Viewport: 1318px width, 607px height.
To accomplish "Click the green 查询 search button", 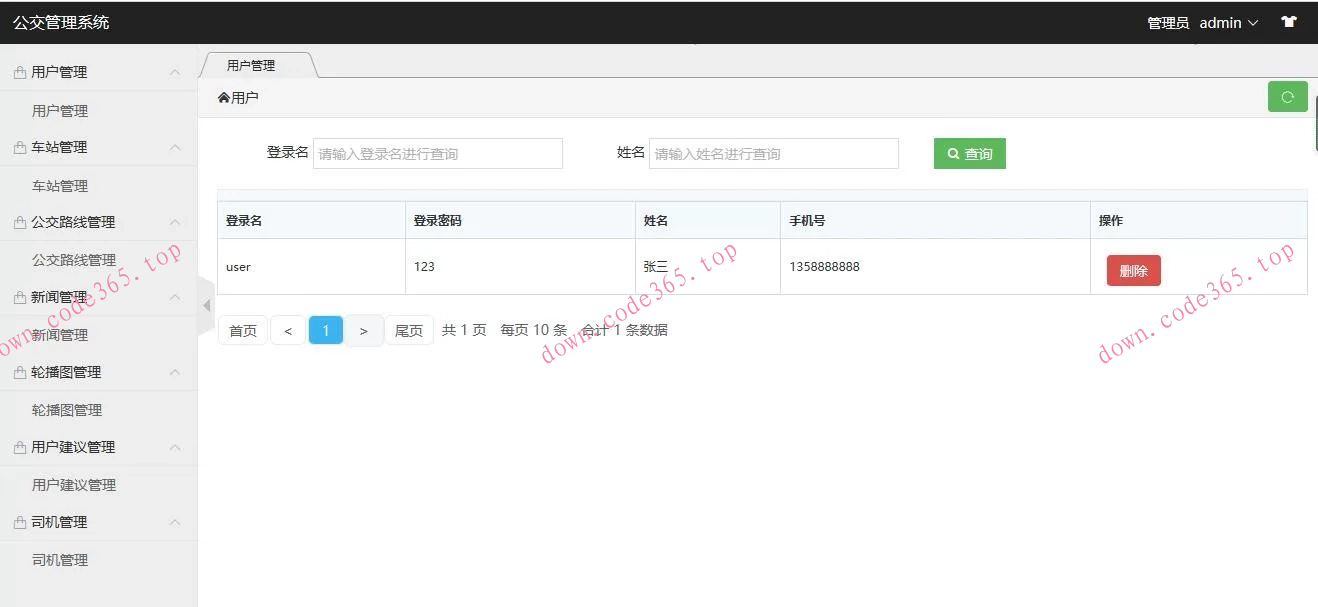I will tap(970, 153).
